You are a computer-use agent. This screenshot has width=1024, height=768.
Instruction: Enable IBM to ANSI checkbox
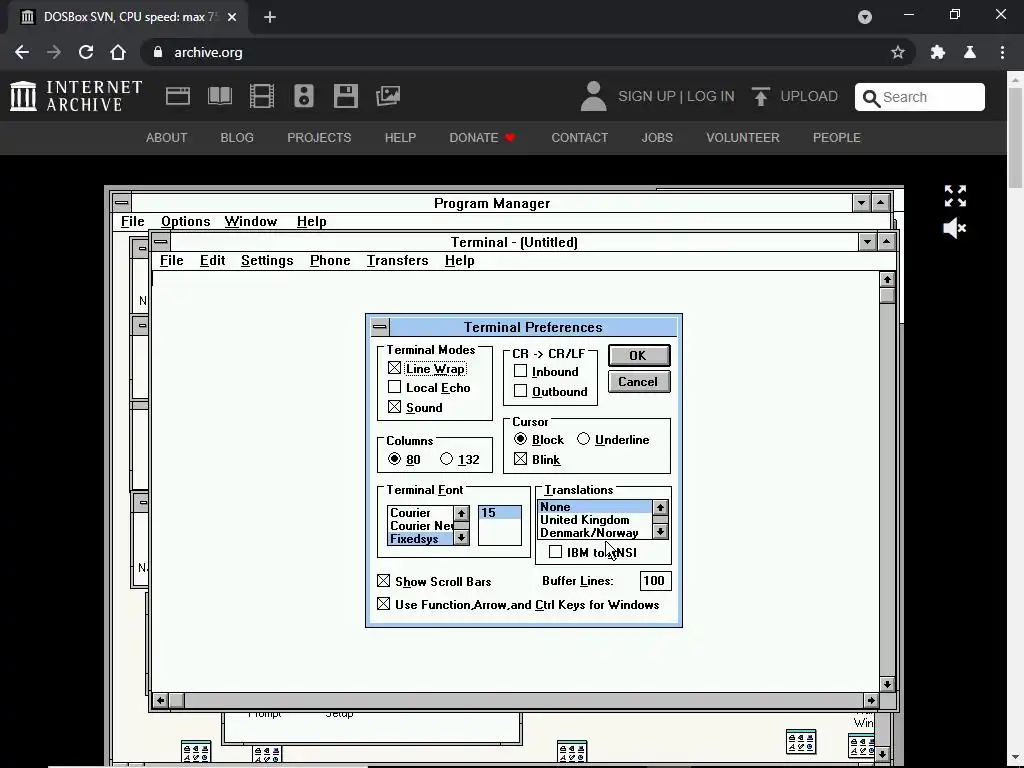coord(556,552)
